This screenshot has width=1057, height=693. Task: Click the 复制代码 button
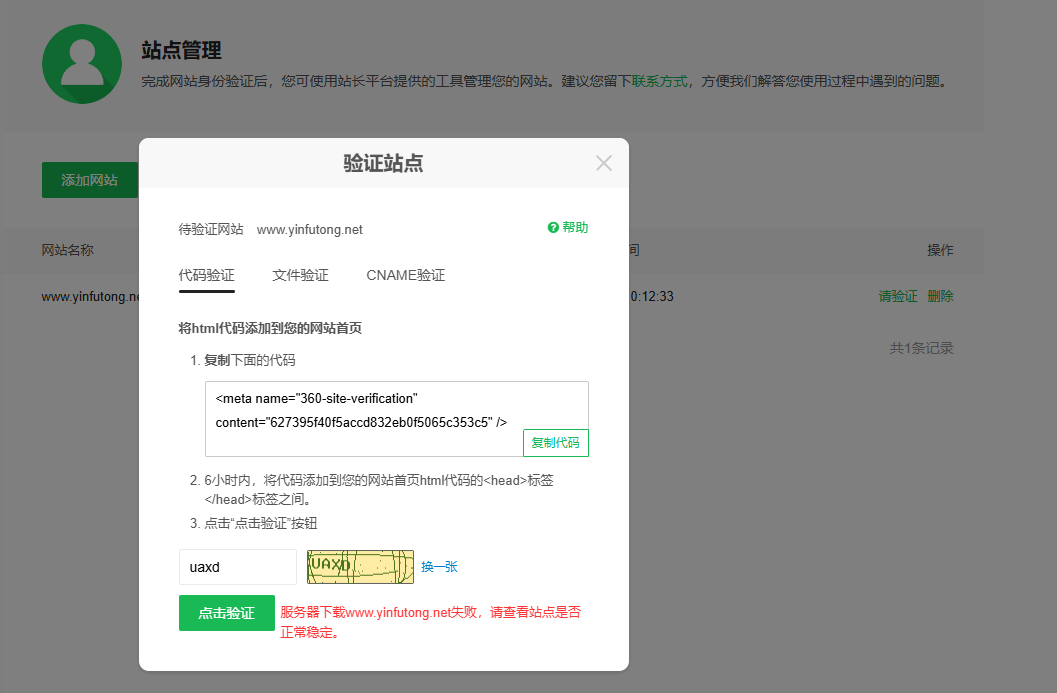pos(555,443)
